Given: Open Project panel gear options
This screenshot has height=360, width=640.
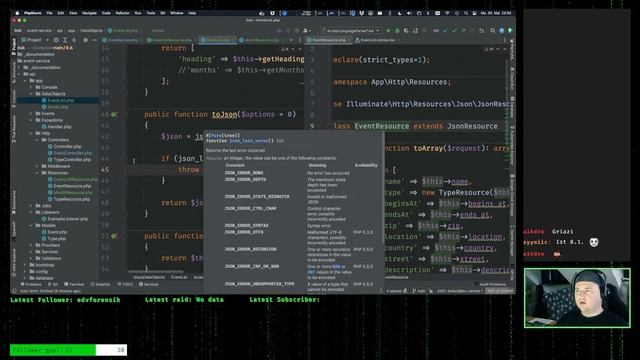Looking at the screenshot, I should coord(85,40).
